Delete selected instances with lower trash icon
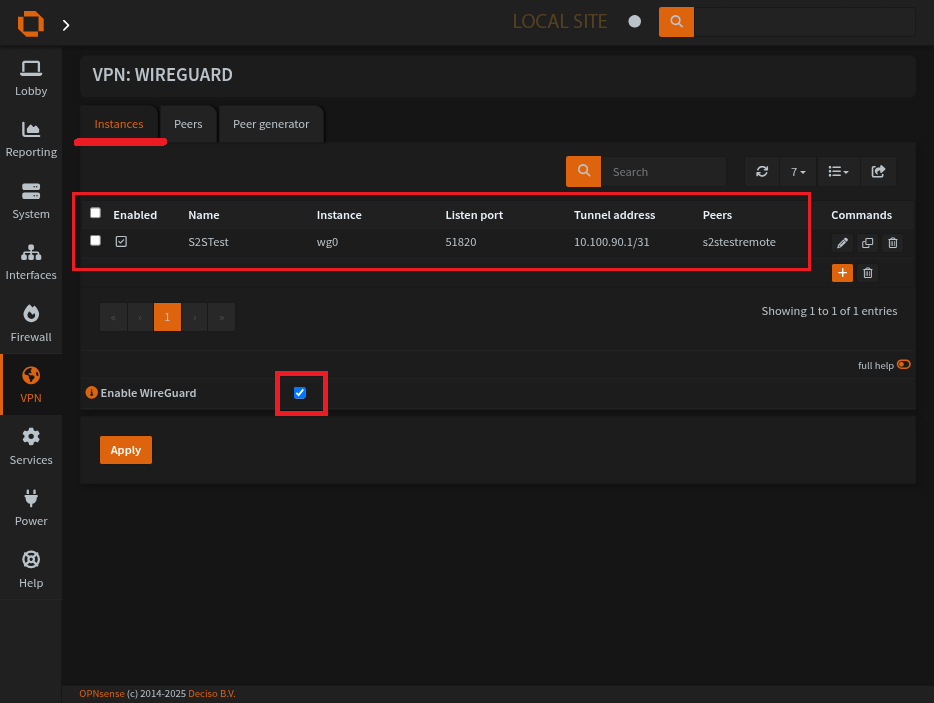 pos(868,273)
